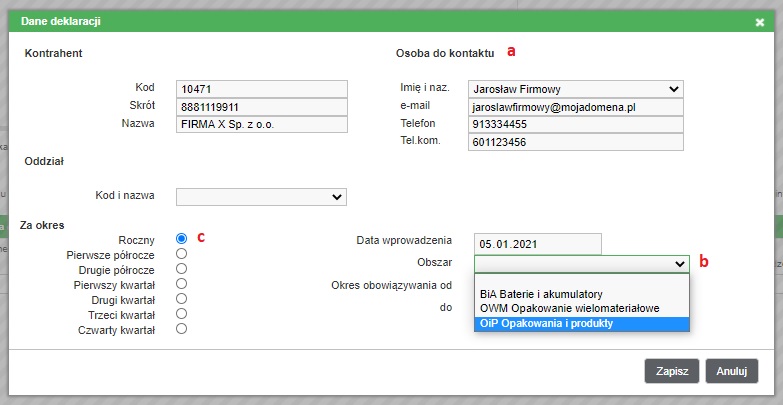Image resolution: width=783 pixels, height=405 pixels.
Task: Click the Telefon number field
Action: (x=574, y=124)
